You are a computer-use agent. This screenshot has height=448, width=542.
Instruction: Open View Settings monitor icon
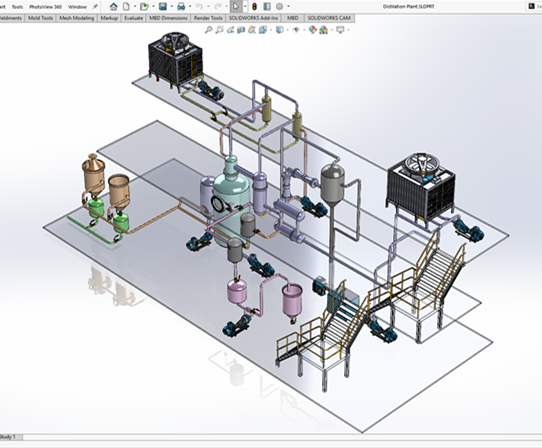click(340, 30)
